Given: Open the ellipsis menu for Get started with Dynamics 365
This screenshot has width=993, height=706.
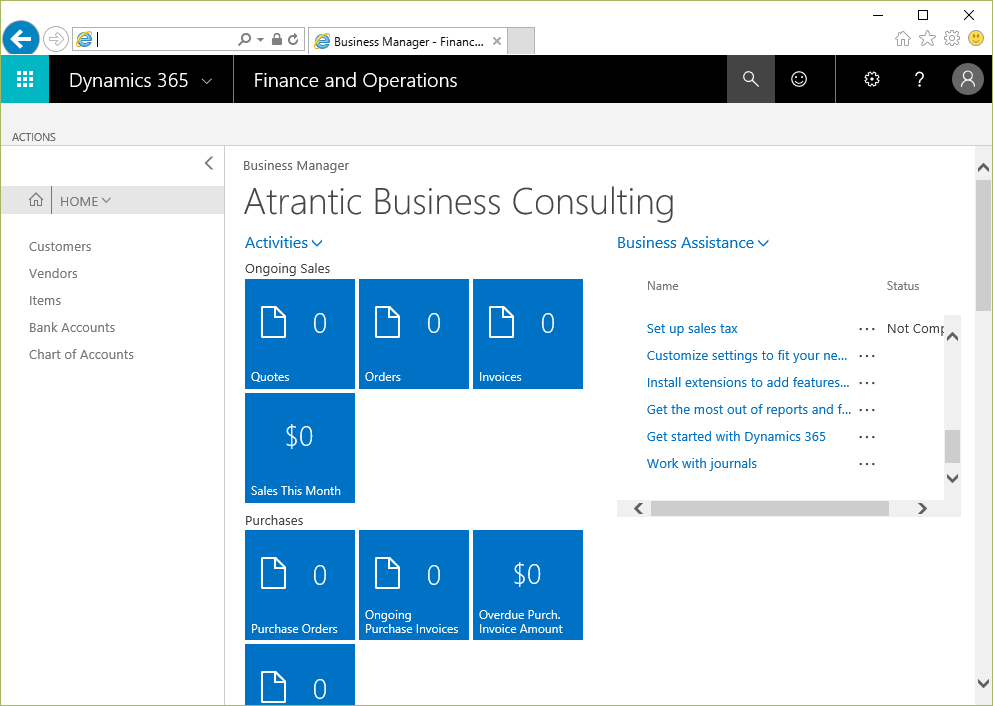Looking at the screenshot, I should click(x=867, y=437).
